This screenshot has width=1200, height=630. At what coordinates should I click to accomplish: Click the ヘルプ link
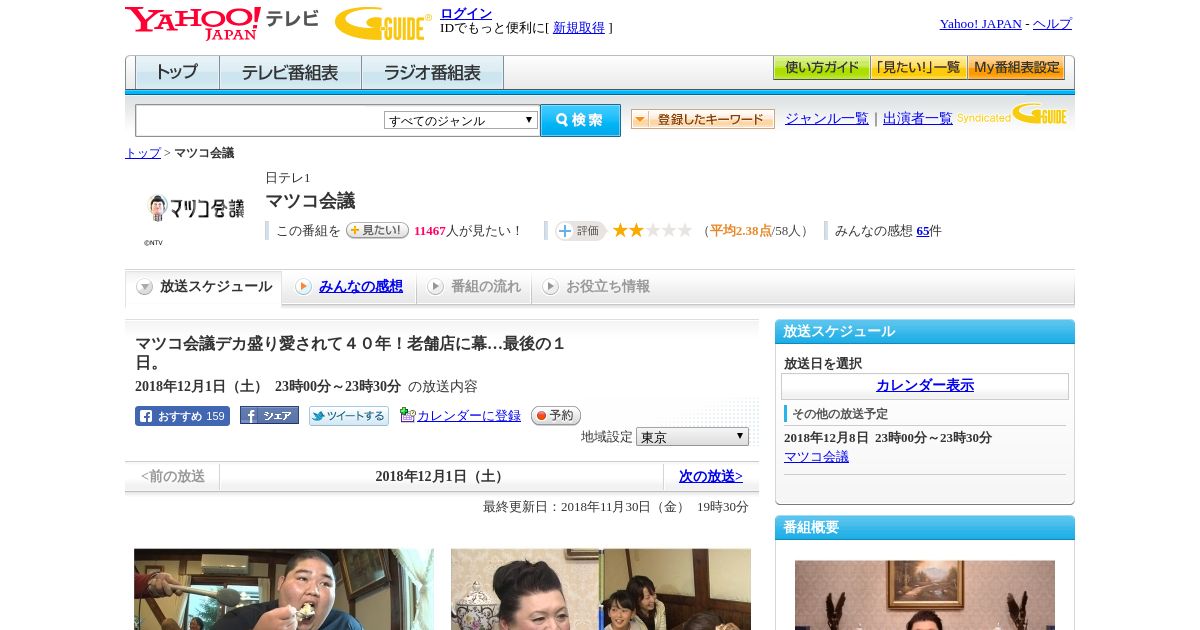1052,24
